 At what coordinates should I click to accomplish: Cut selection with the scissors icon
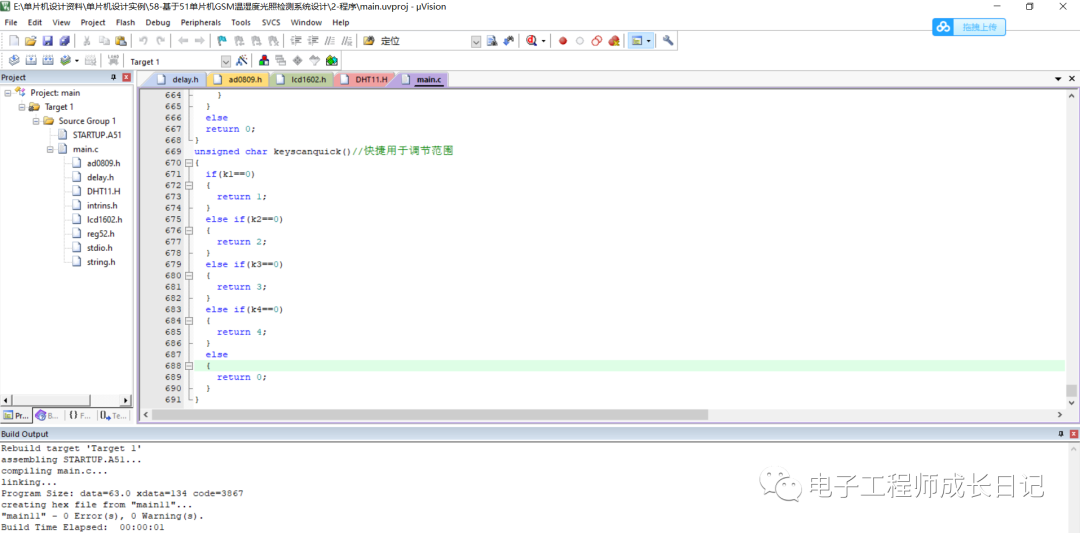click(87, 41)
